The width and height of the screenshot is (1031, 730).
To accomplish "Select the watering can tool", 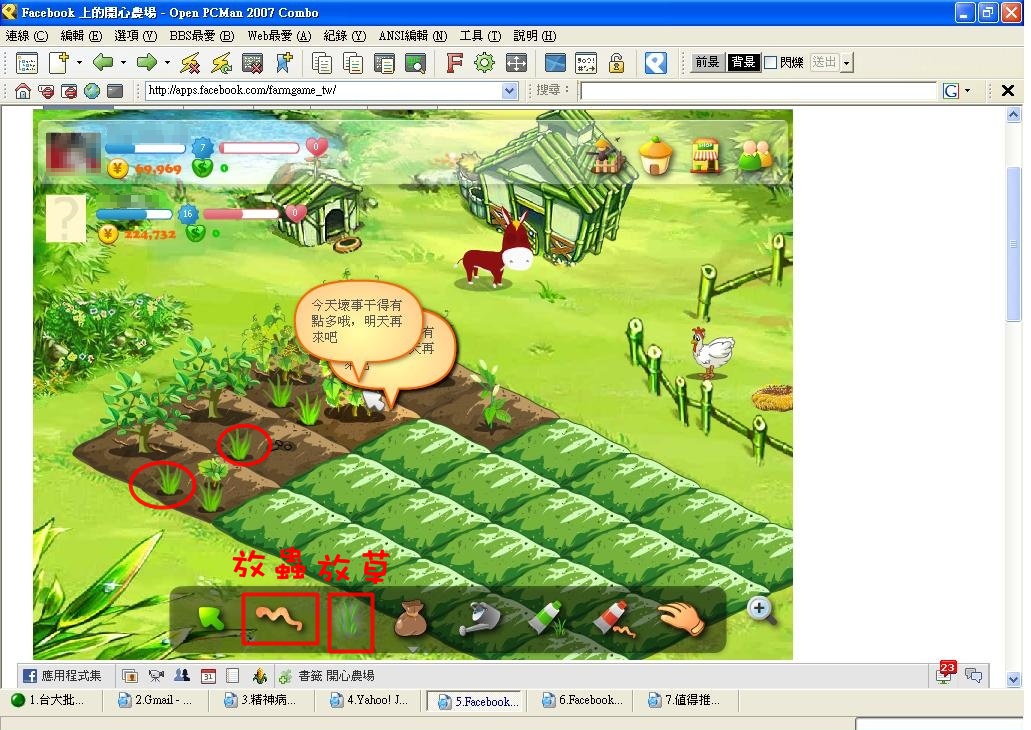I will (x=479, y=620).
